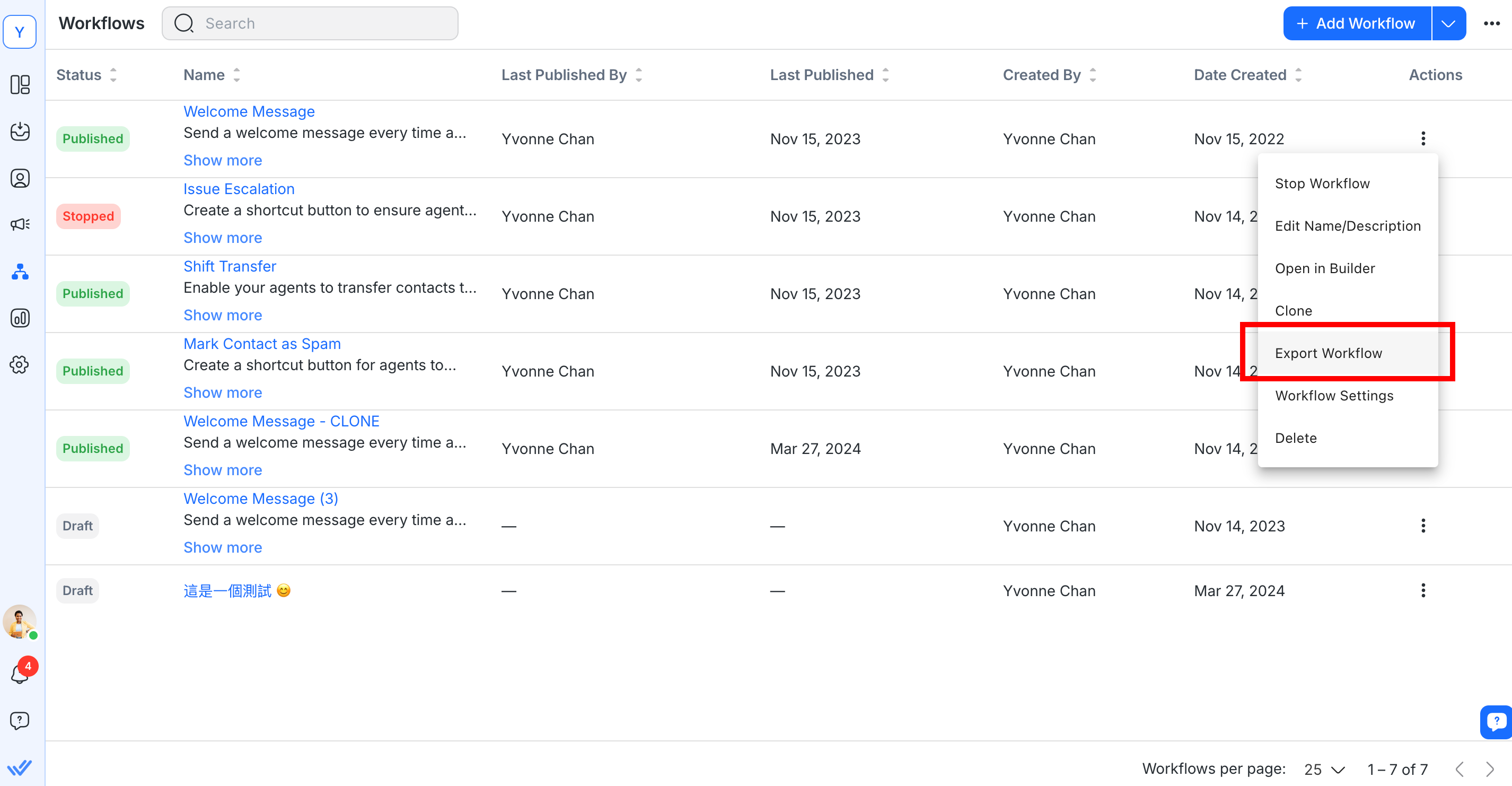The height and width of the screenshot is (786, 1512).
Task: Open the Workflows module in sidebar
Action: (20, 272)
